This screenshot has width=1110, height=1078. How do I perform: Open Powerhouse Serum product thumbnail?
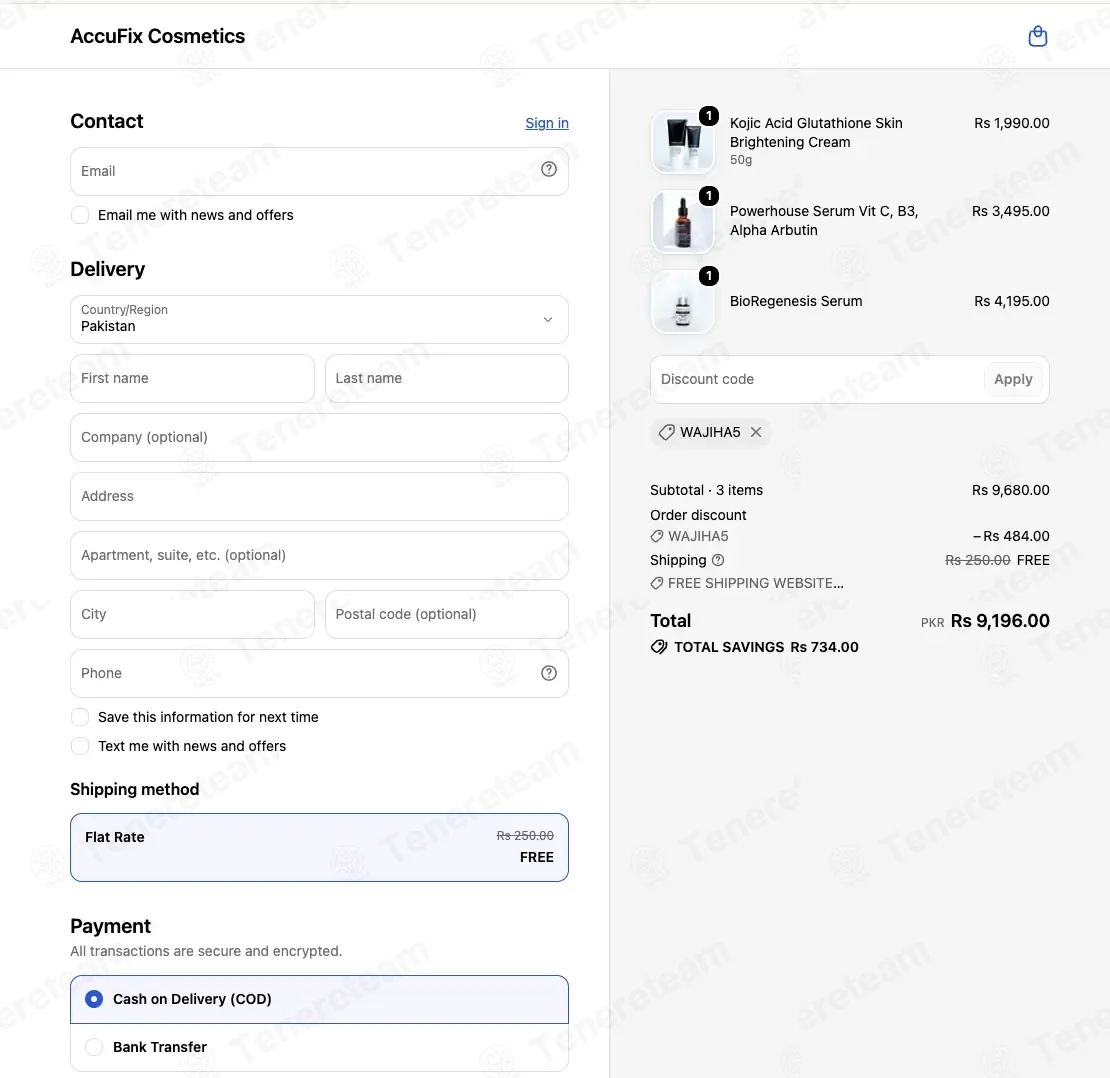(x=682, y=222)
